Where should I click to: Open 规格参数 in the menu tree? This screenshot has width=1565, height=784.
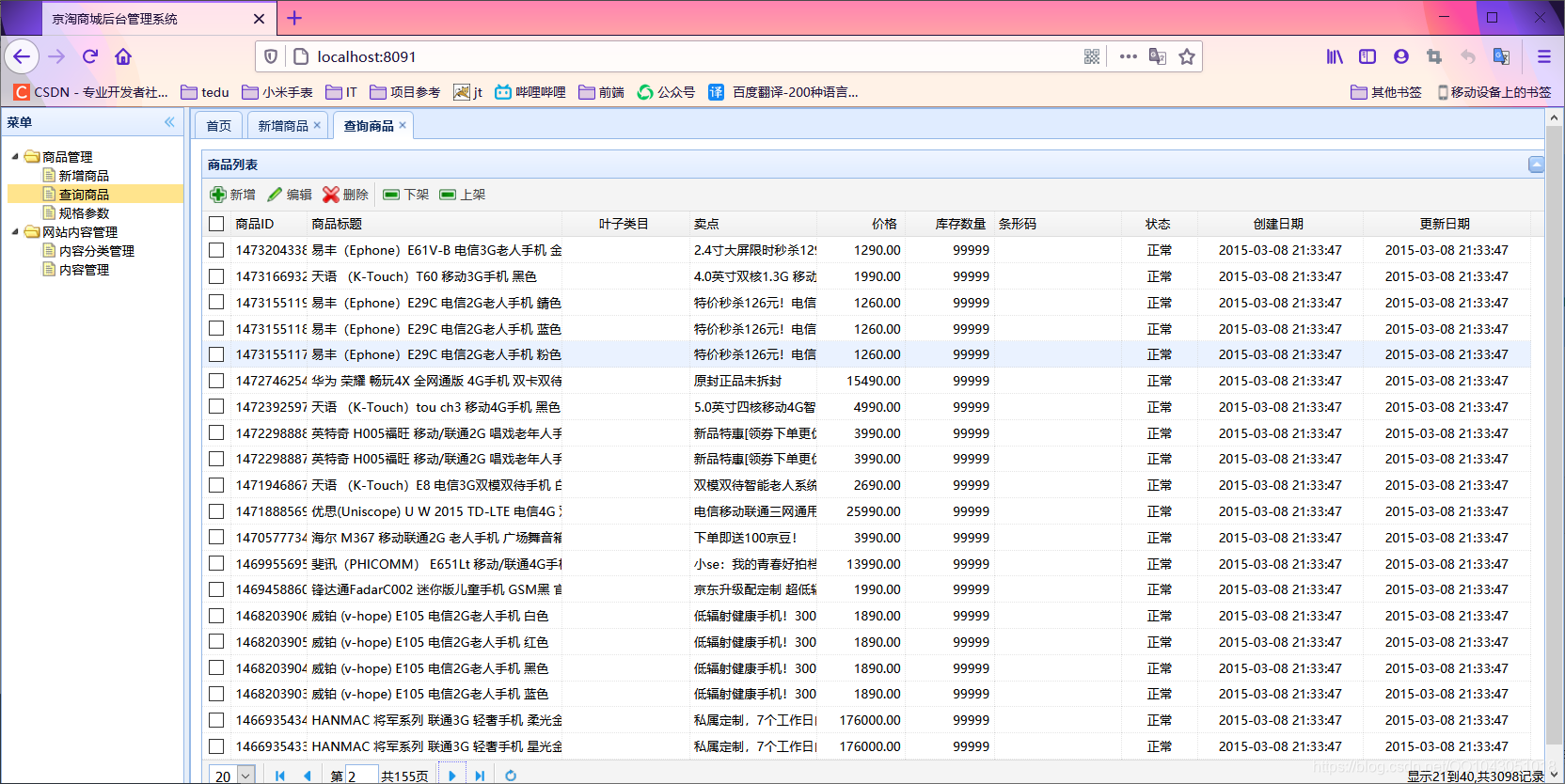tap(84, 213)
